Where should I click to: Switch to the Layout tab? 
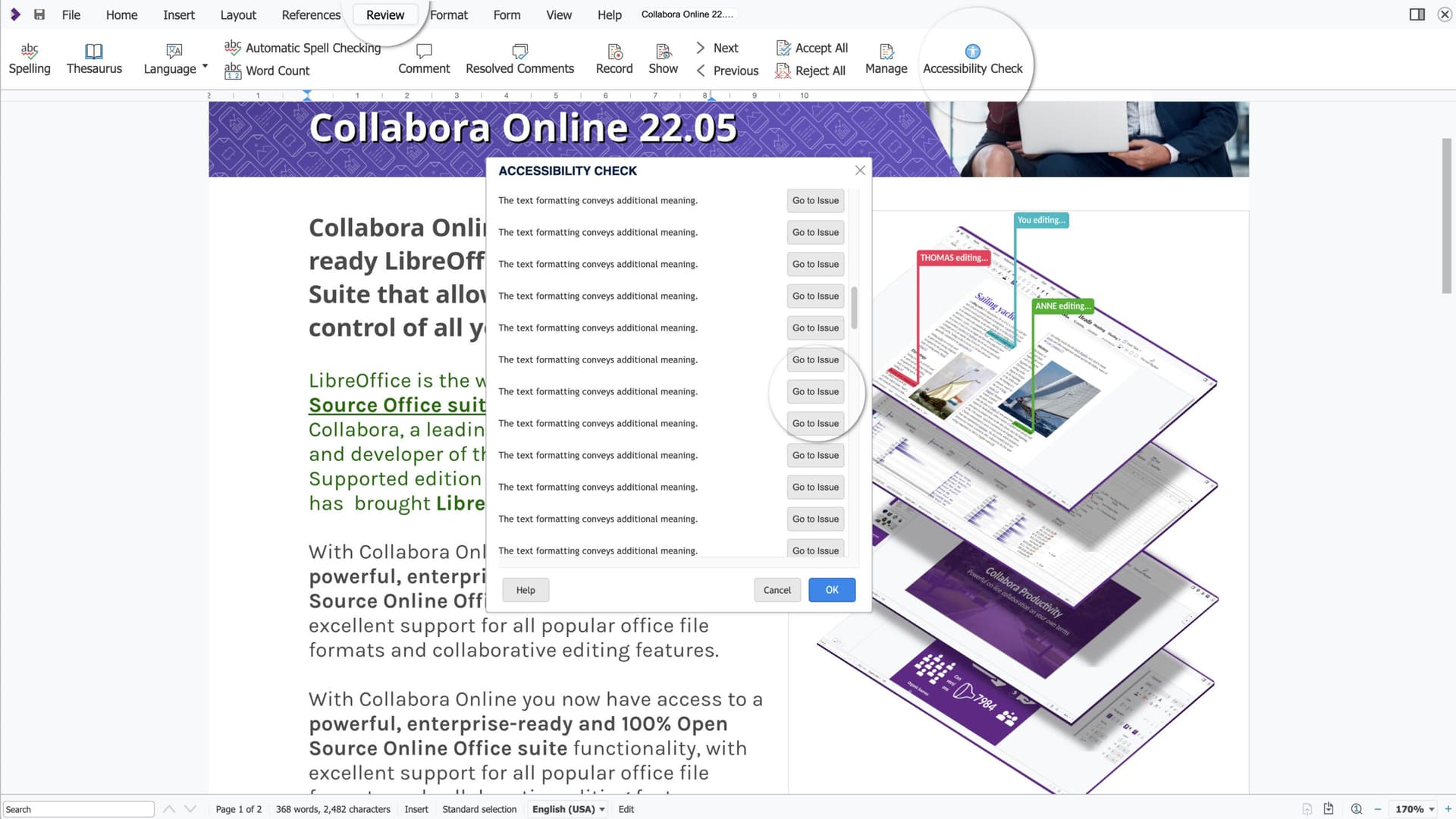click(x=238, y=14)
